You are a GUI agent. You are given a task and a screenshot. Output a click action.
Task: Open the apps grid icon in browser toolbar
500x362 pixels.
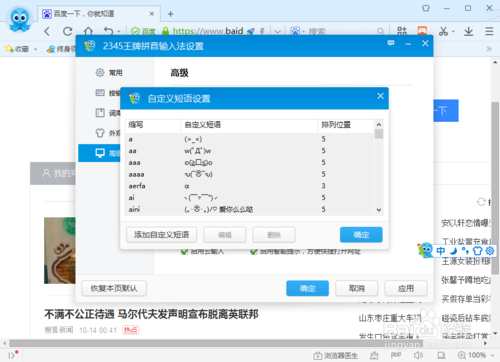point(402,31)
